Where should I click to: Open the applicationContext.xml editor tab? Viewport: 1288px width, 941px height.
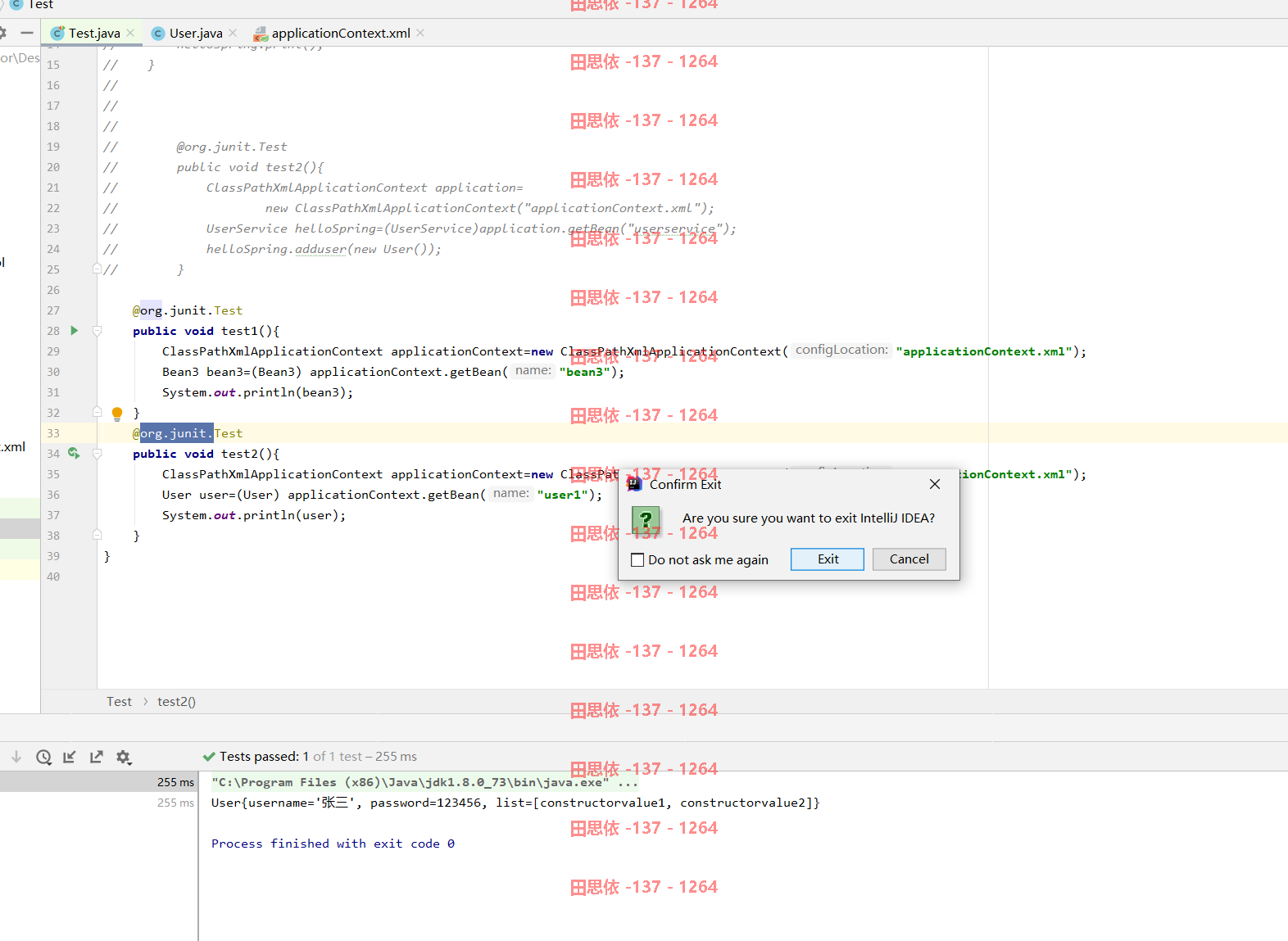click(341, 33)
